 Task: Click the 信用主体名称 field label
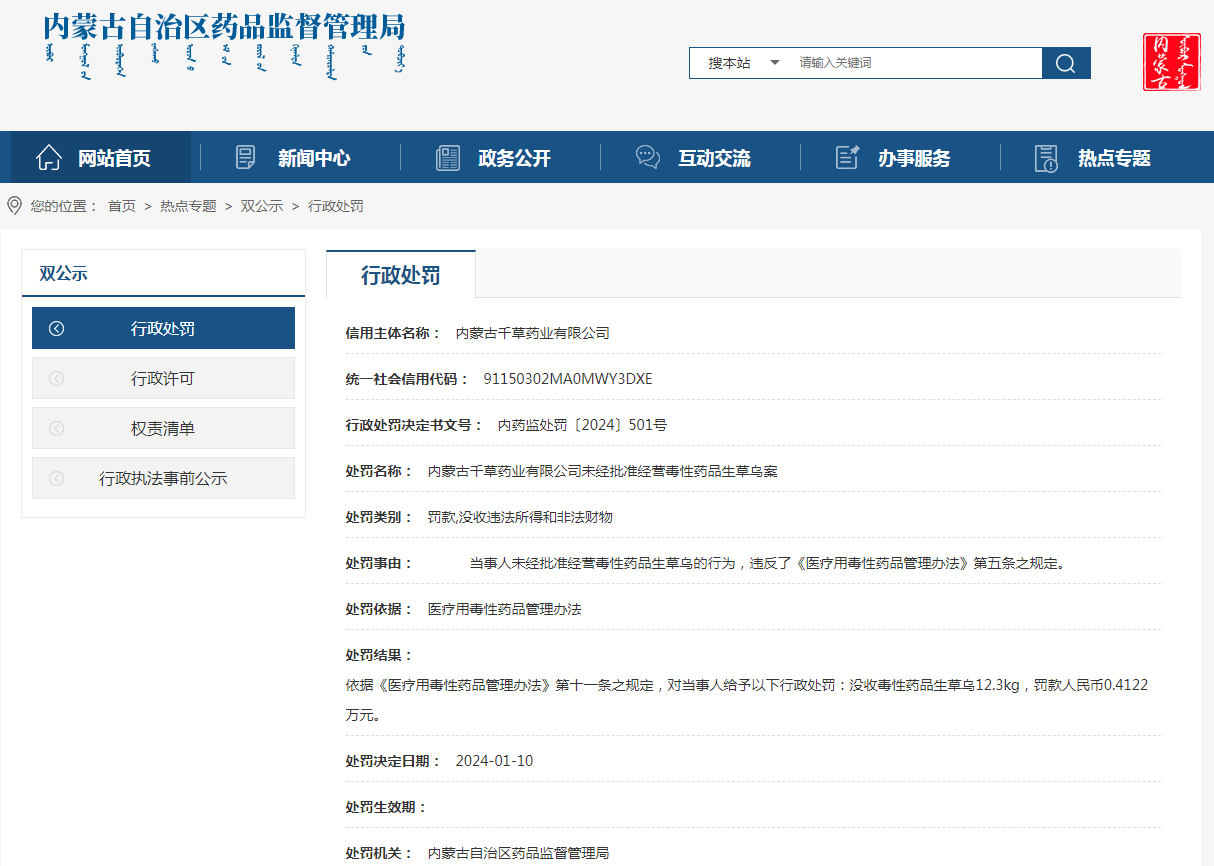[393, 333]
